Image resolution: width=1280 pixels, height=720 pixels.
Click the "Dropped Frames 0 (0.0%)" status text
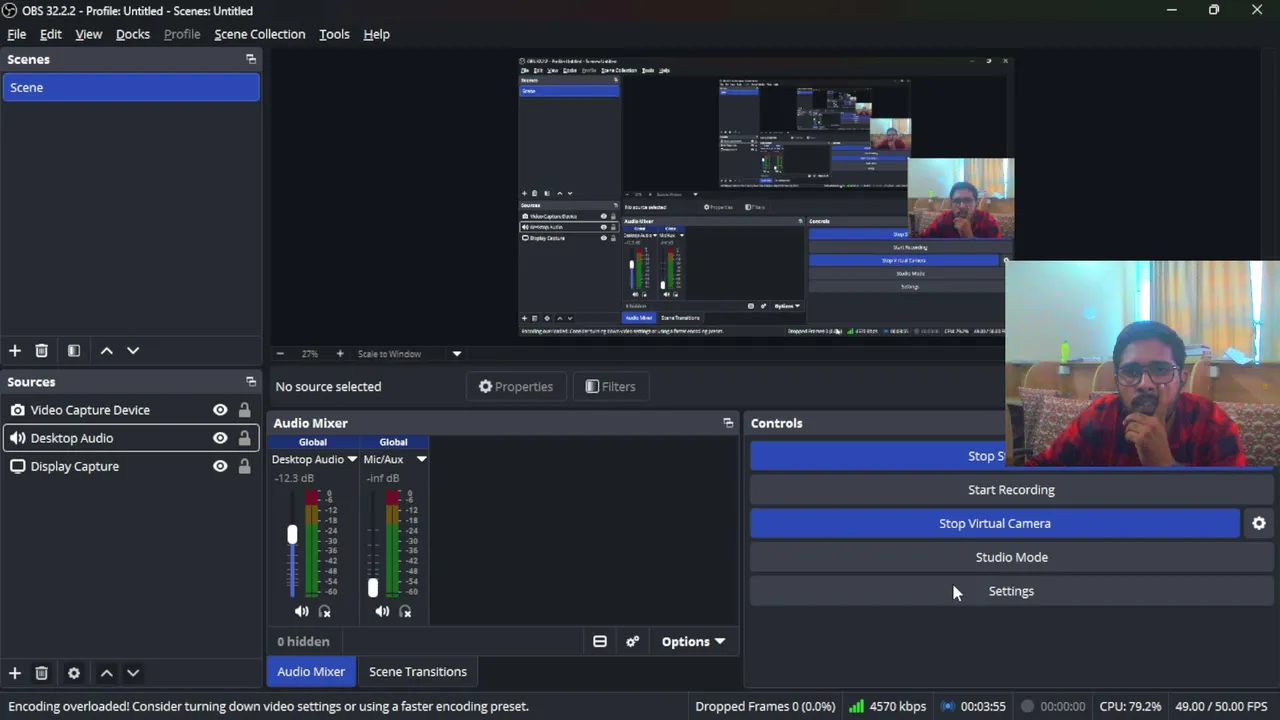click(765, 706)
